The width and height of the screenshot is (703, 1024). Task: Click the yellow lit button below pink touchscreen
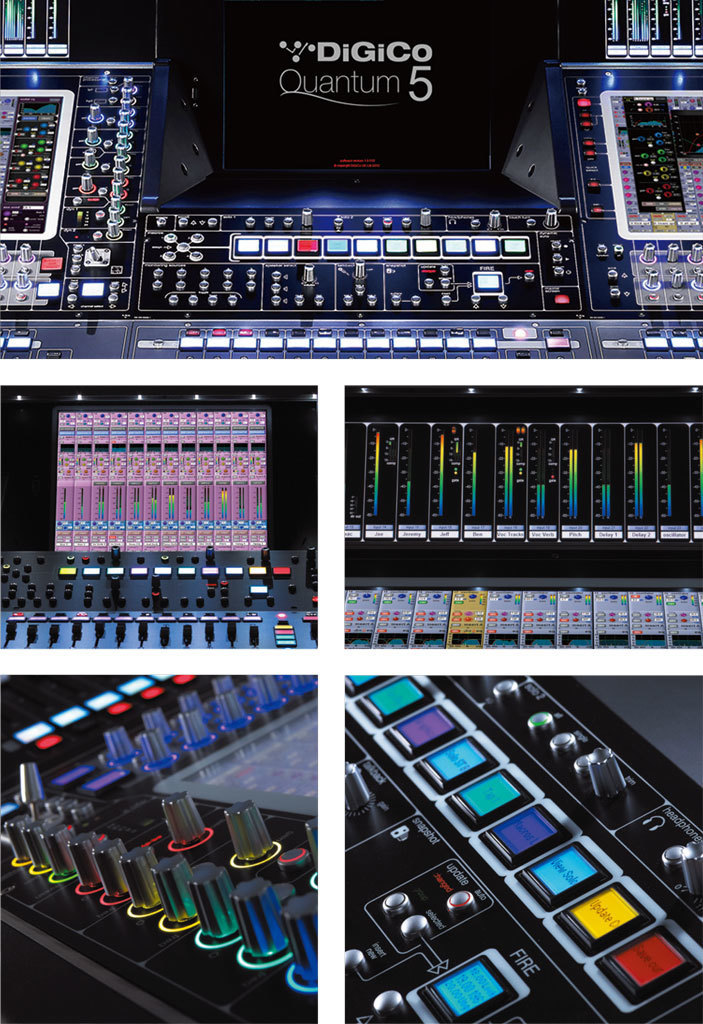coord(68,571)
